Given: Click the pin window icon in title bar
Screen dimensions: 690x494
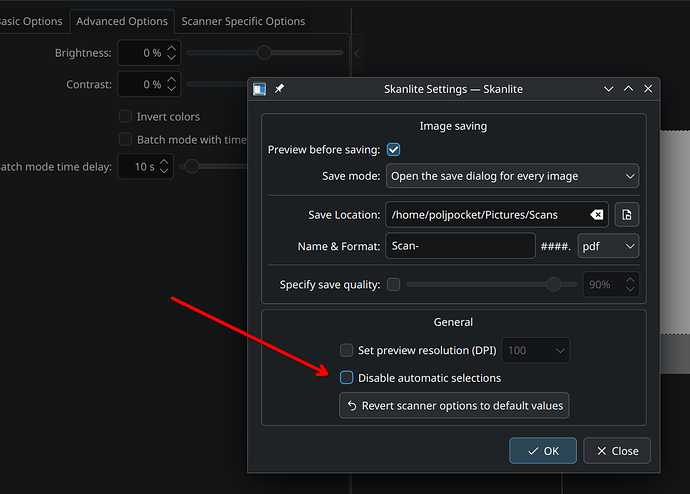Looking at the screenshot, I should [279, 89].
